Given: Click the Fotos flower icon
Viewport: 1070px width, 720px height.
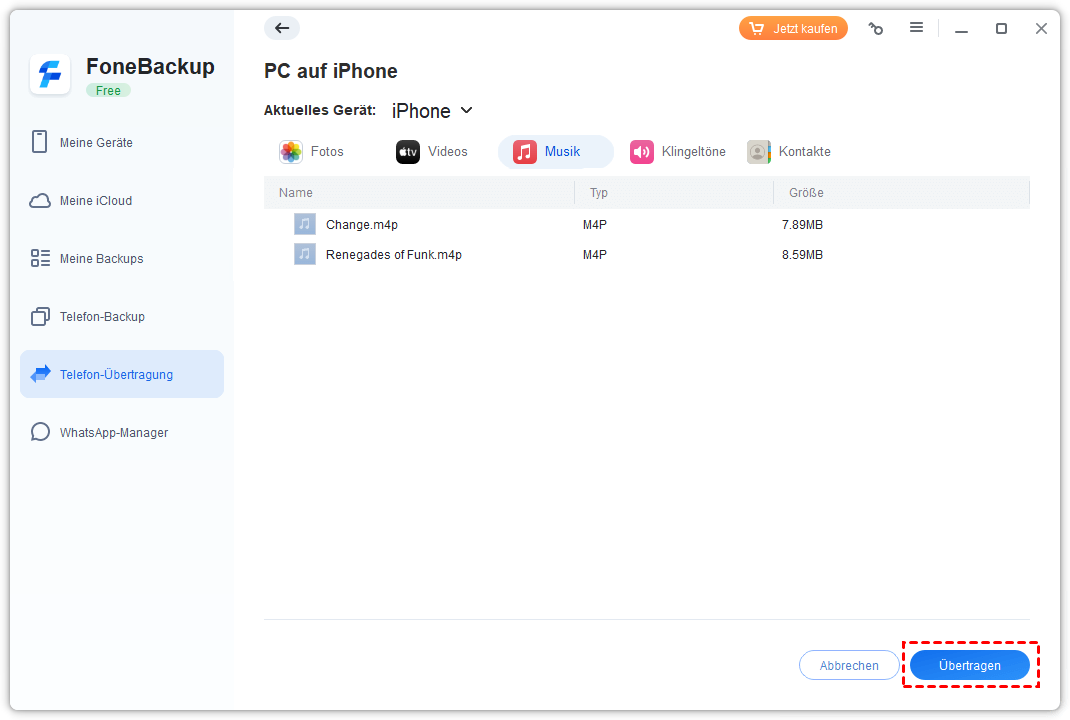Looking at the screenshot, I should 291,152.
